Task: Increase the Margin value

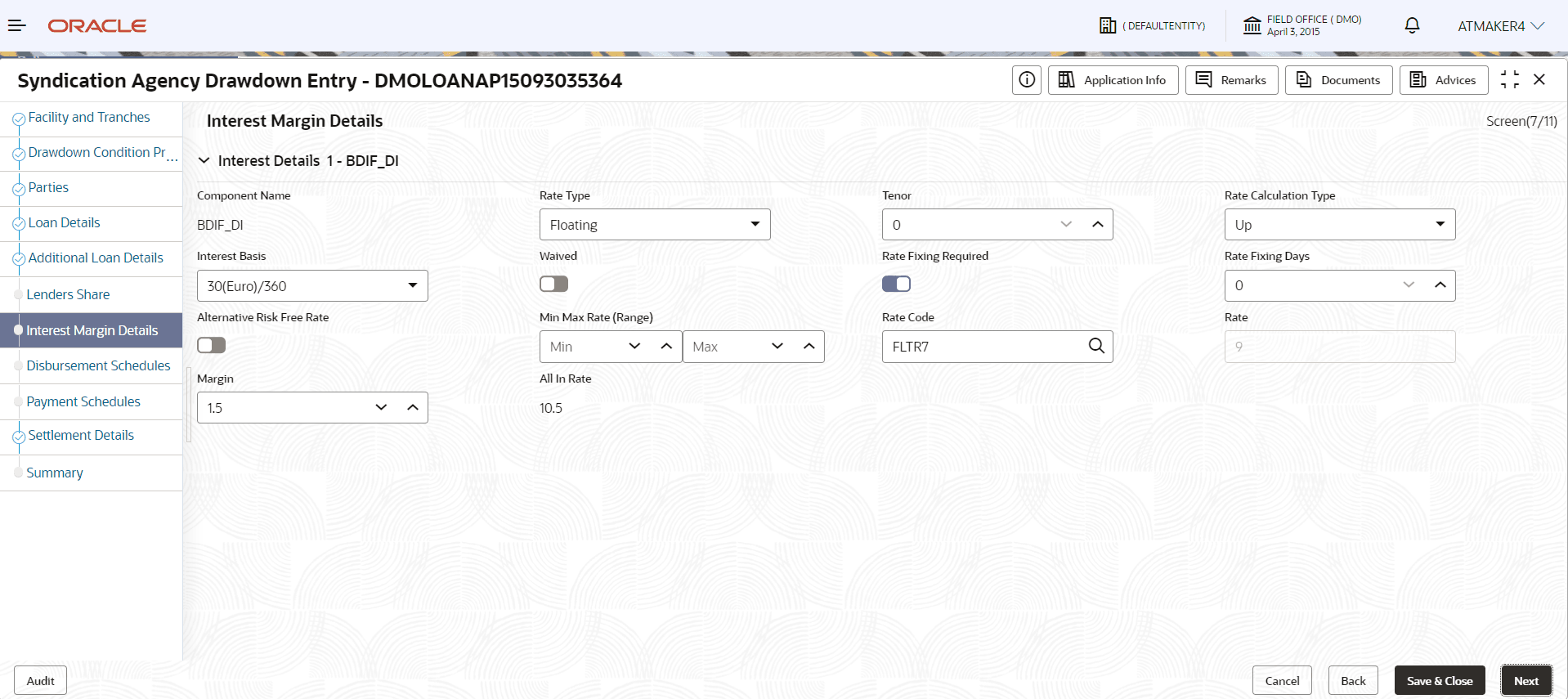Action: (413, 408)
